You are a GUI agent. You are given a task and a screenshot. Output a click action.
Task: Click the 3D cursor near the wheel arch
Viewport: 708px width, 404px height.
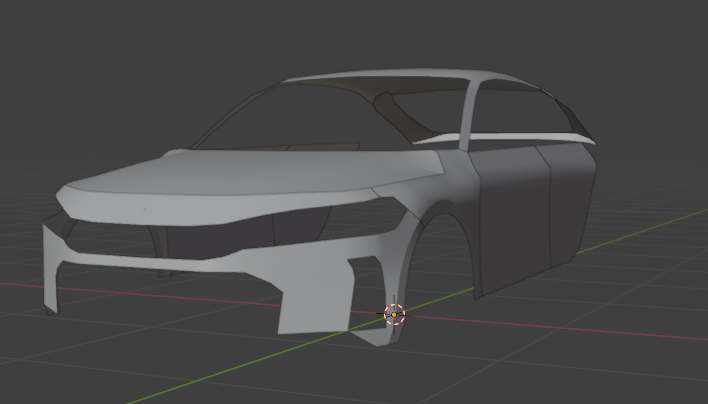[x=394, y=314]
